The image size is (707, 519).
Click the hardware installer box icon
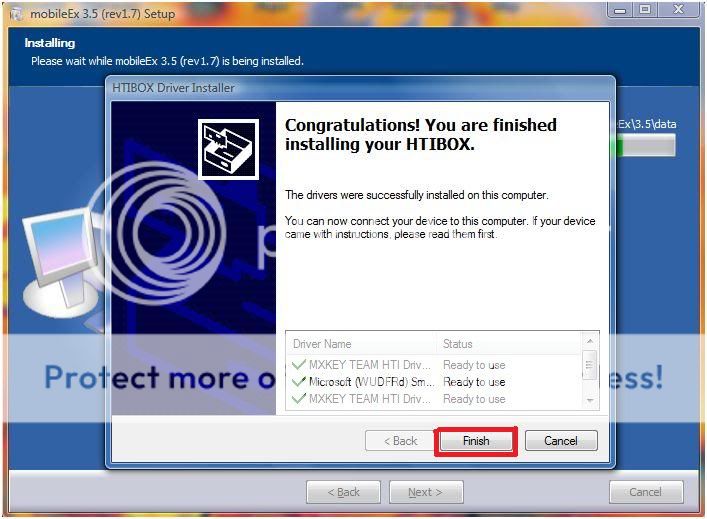tap(228, 149)
